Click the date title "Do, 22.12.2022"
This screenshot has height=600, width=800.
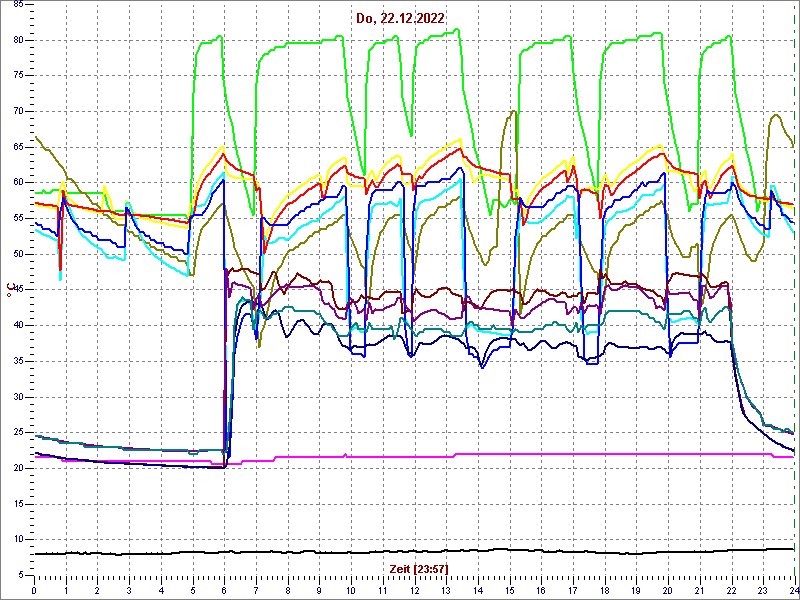click(400, 18)
